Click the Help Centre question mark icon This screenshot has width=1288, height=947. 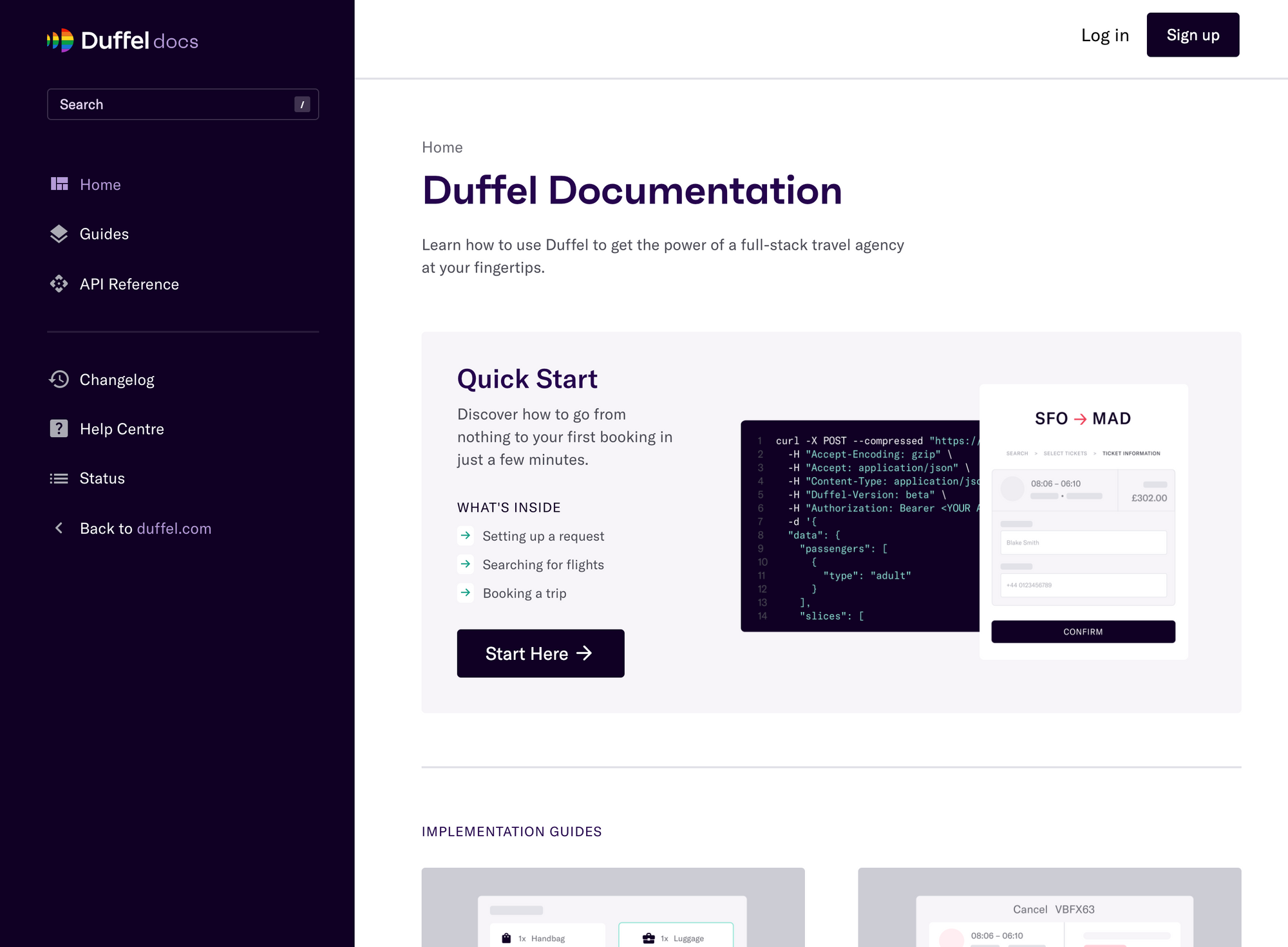click(59, 429)
